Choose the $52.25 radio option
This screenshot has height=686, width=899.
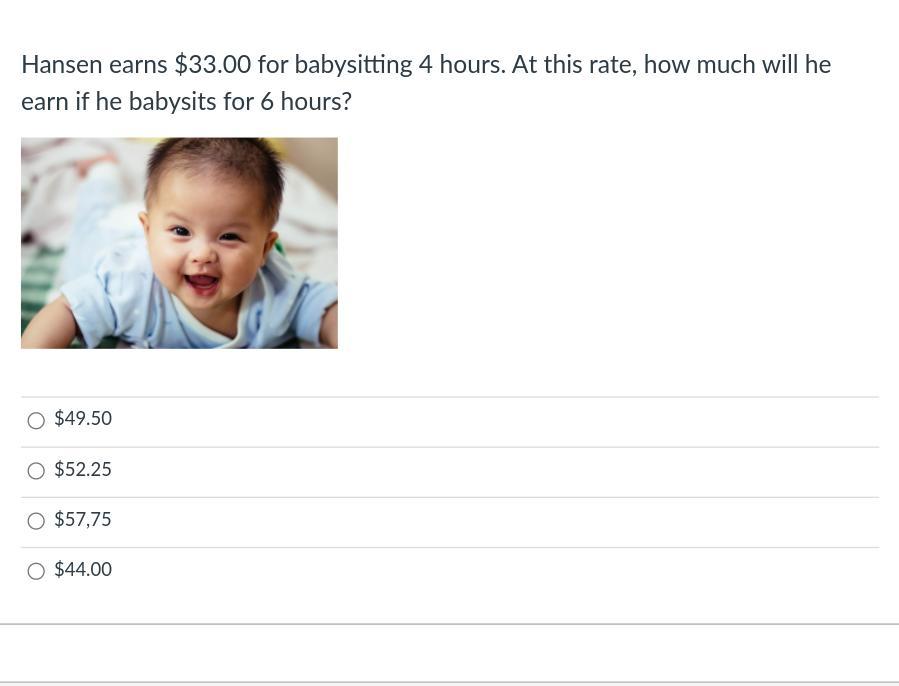point(36,471)
